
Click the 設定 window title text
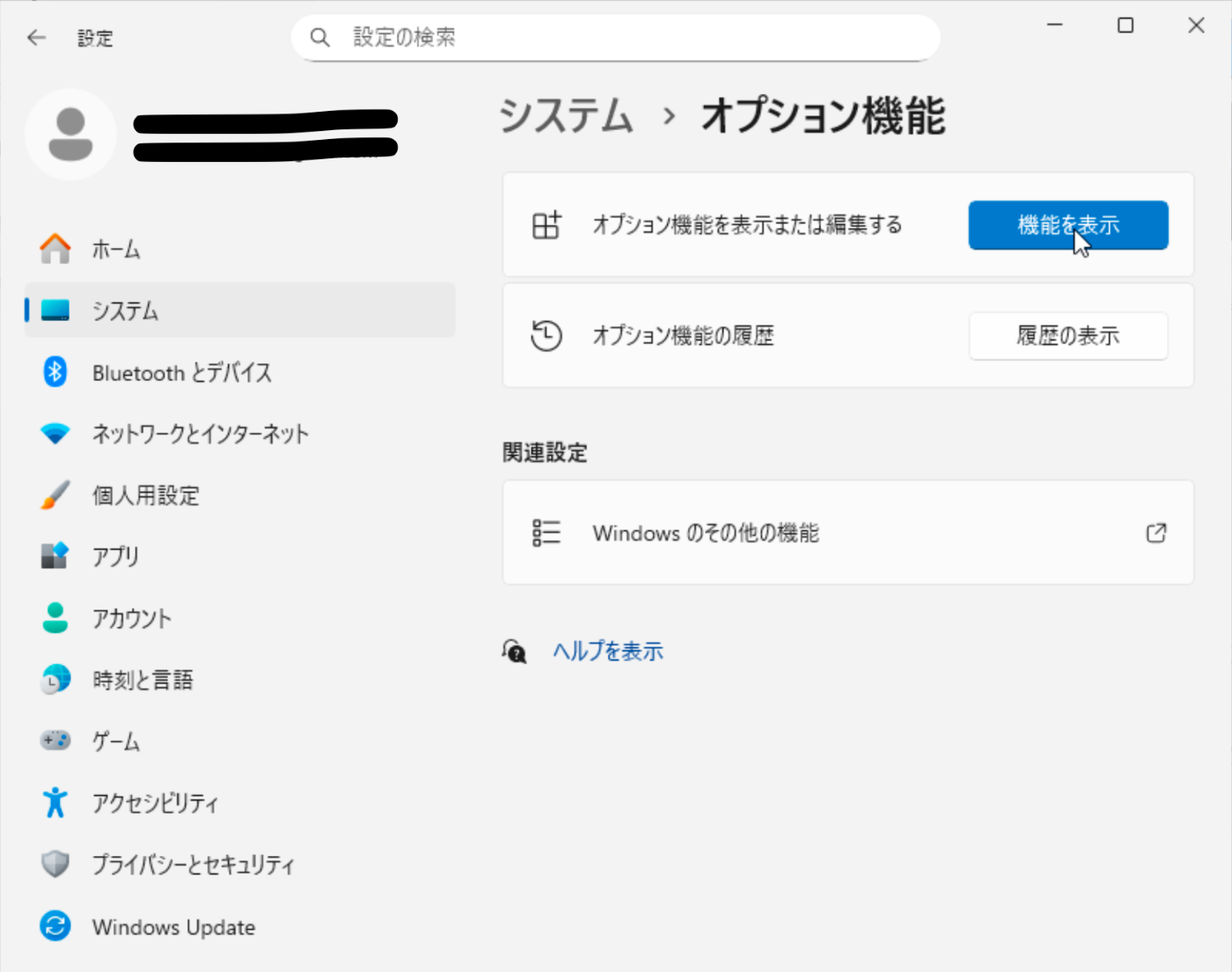click(95, 38)
